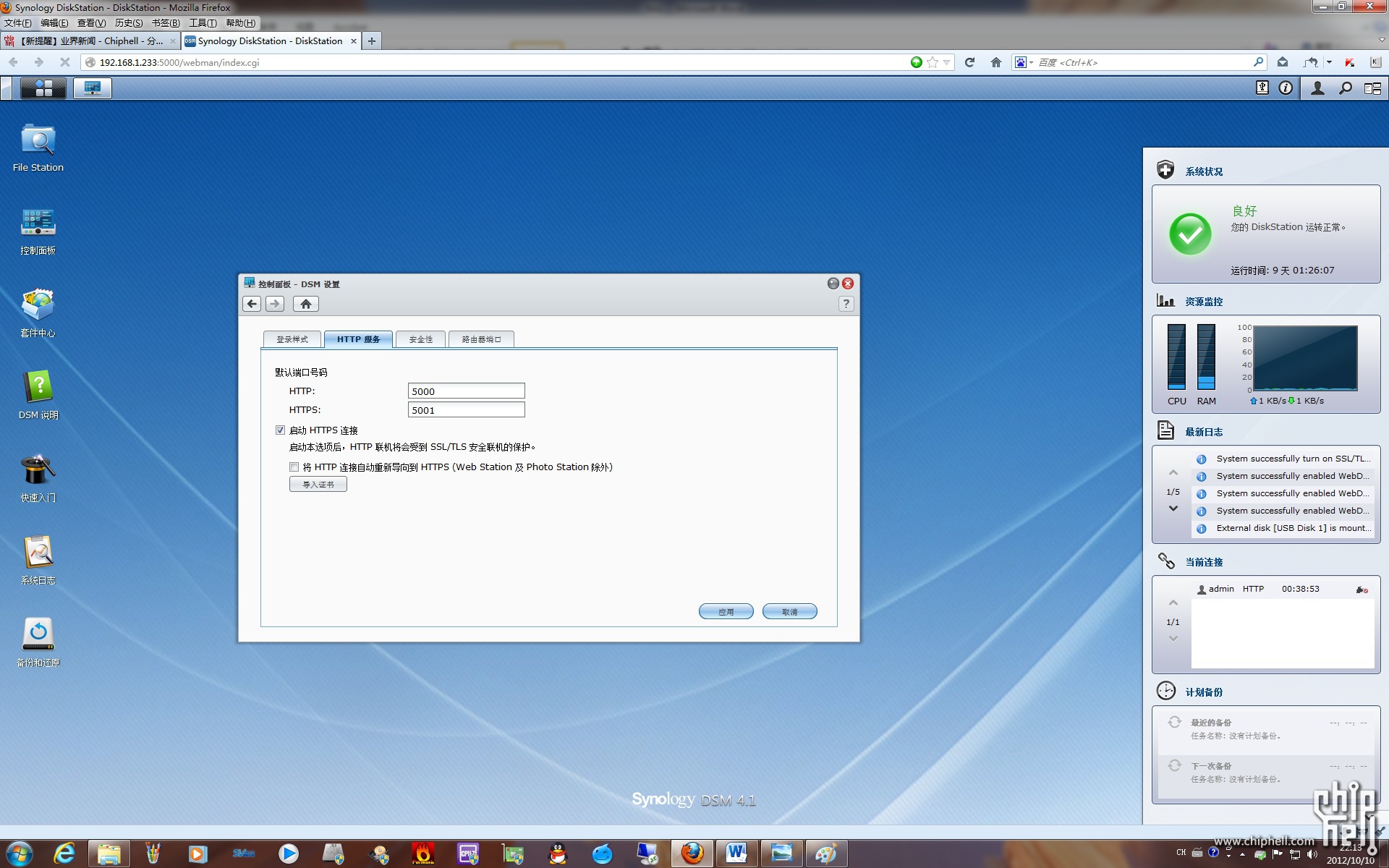Go forward in control panel dialog

[x=275, y=304]
